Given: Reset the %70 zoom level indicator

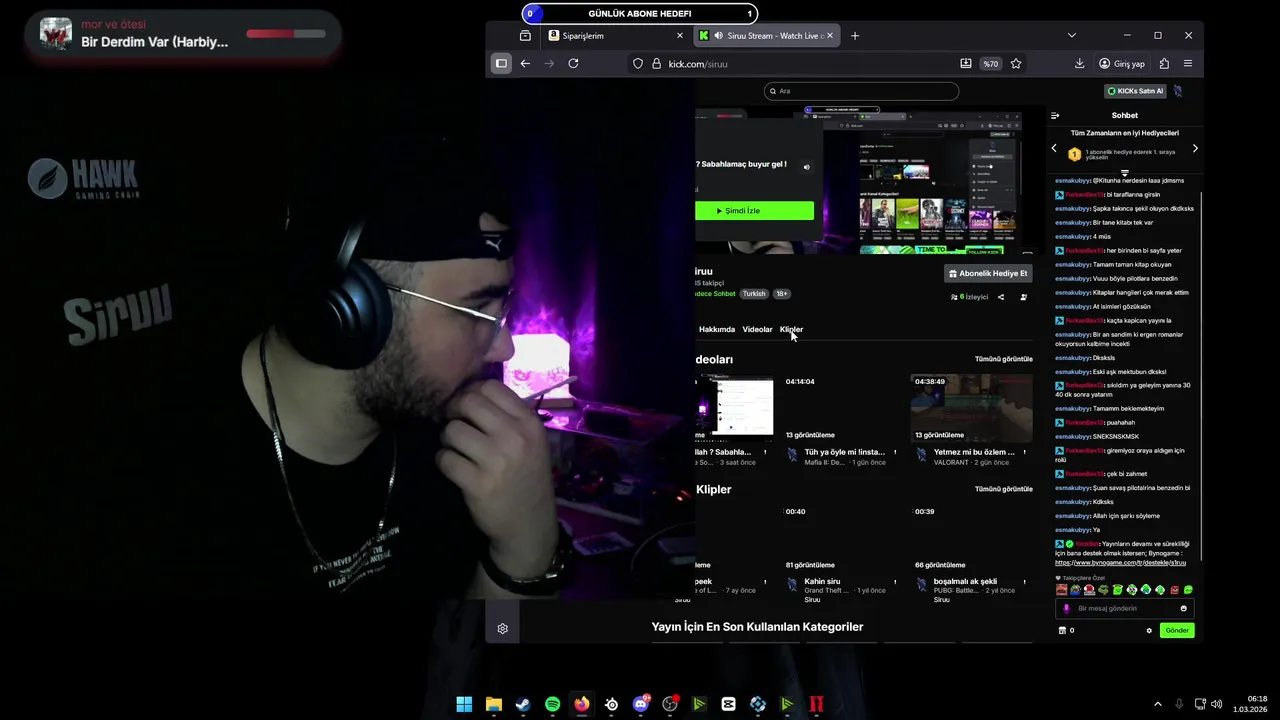Looking at the screenshot, I should (x=990, y=63).
